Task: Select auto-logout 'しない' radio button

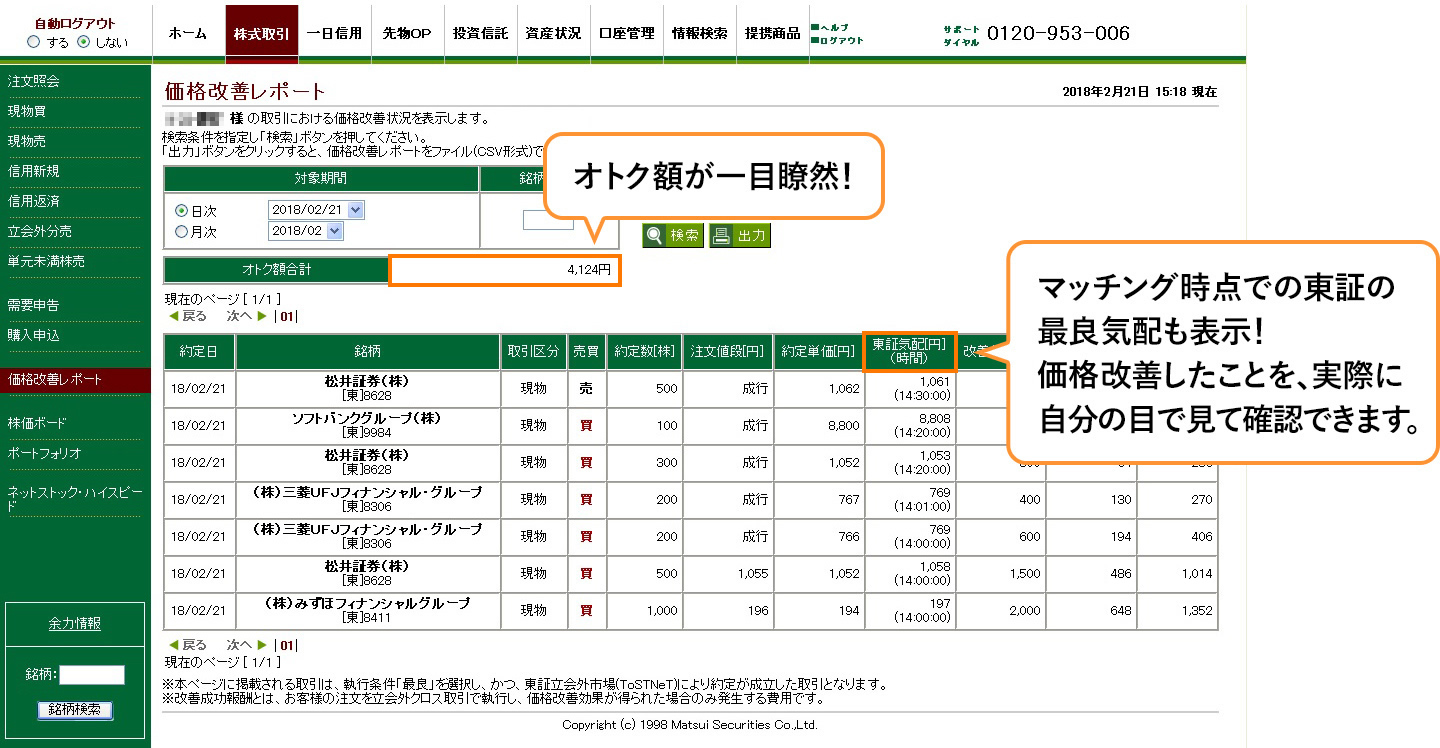Action: click(x=83, y=42)
